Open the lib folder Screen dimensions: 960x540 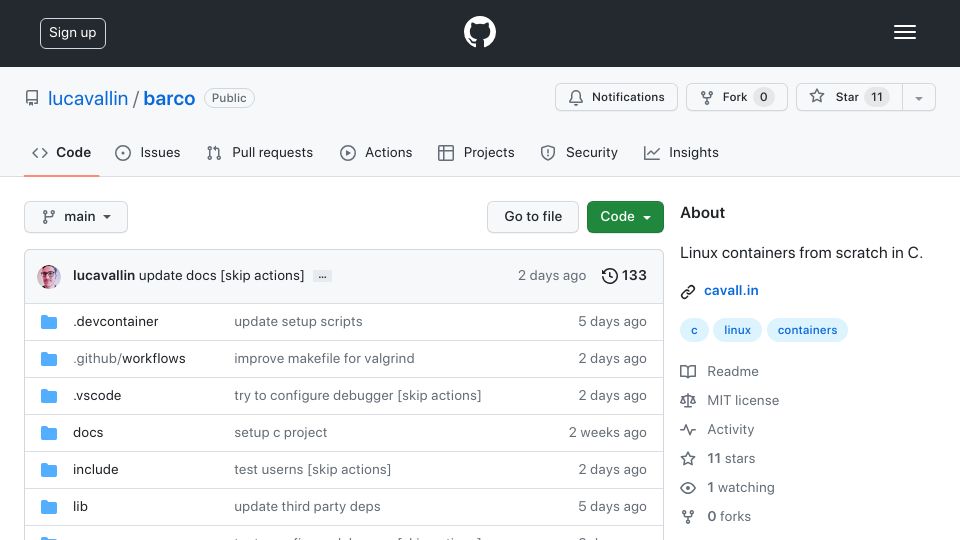[x=80, y=506]
